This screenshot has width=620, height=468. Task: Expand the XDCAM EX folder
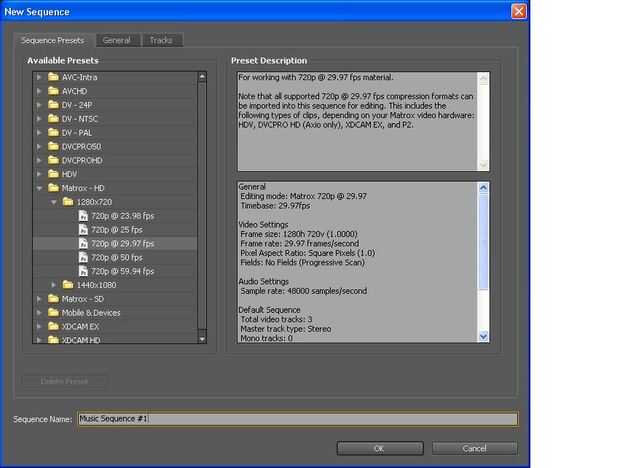coord(39,326)
